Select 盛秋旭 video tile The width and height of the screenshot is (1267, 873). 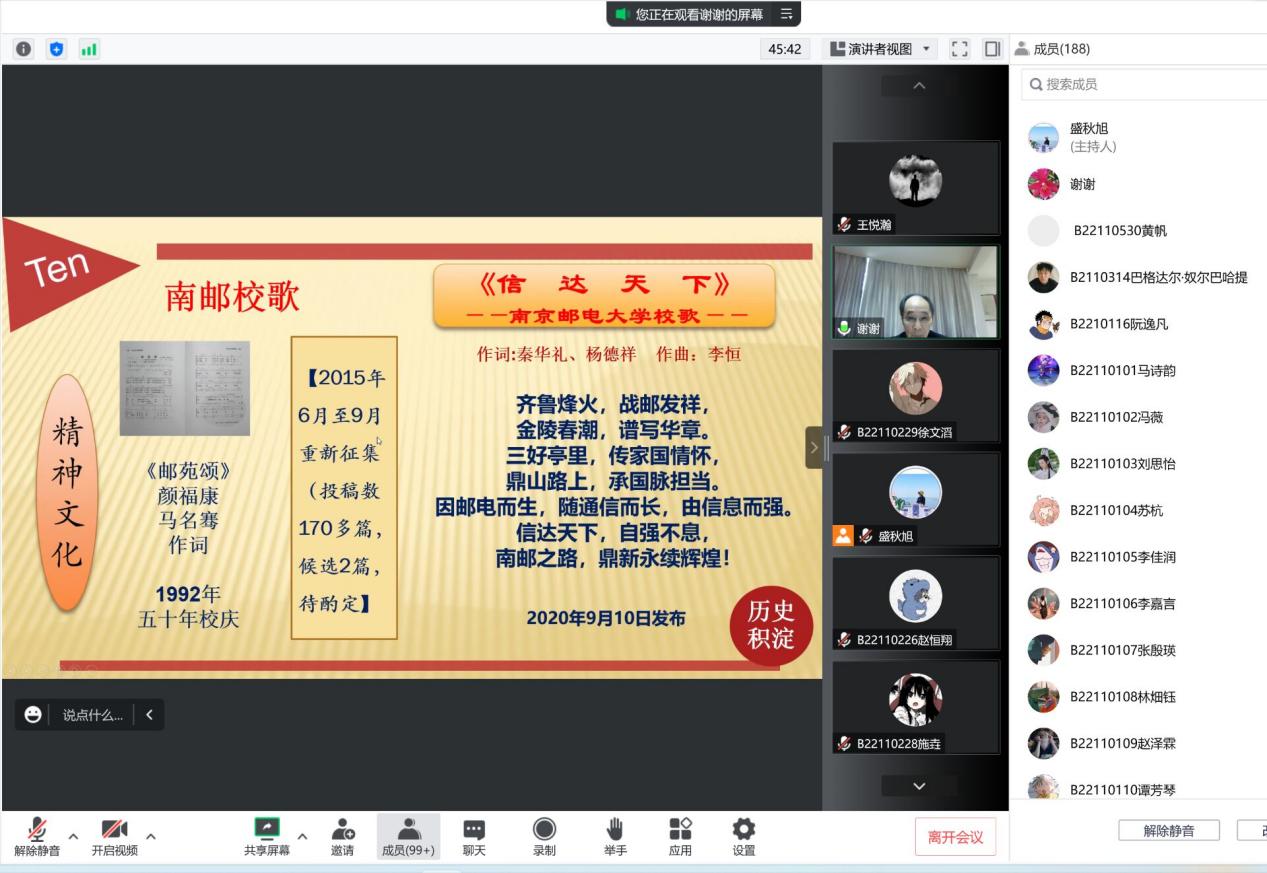(915, 499)
